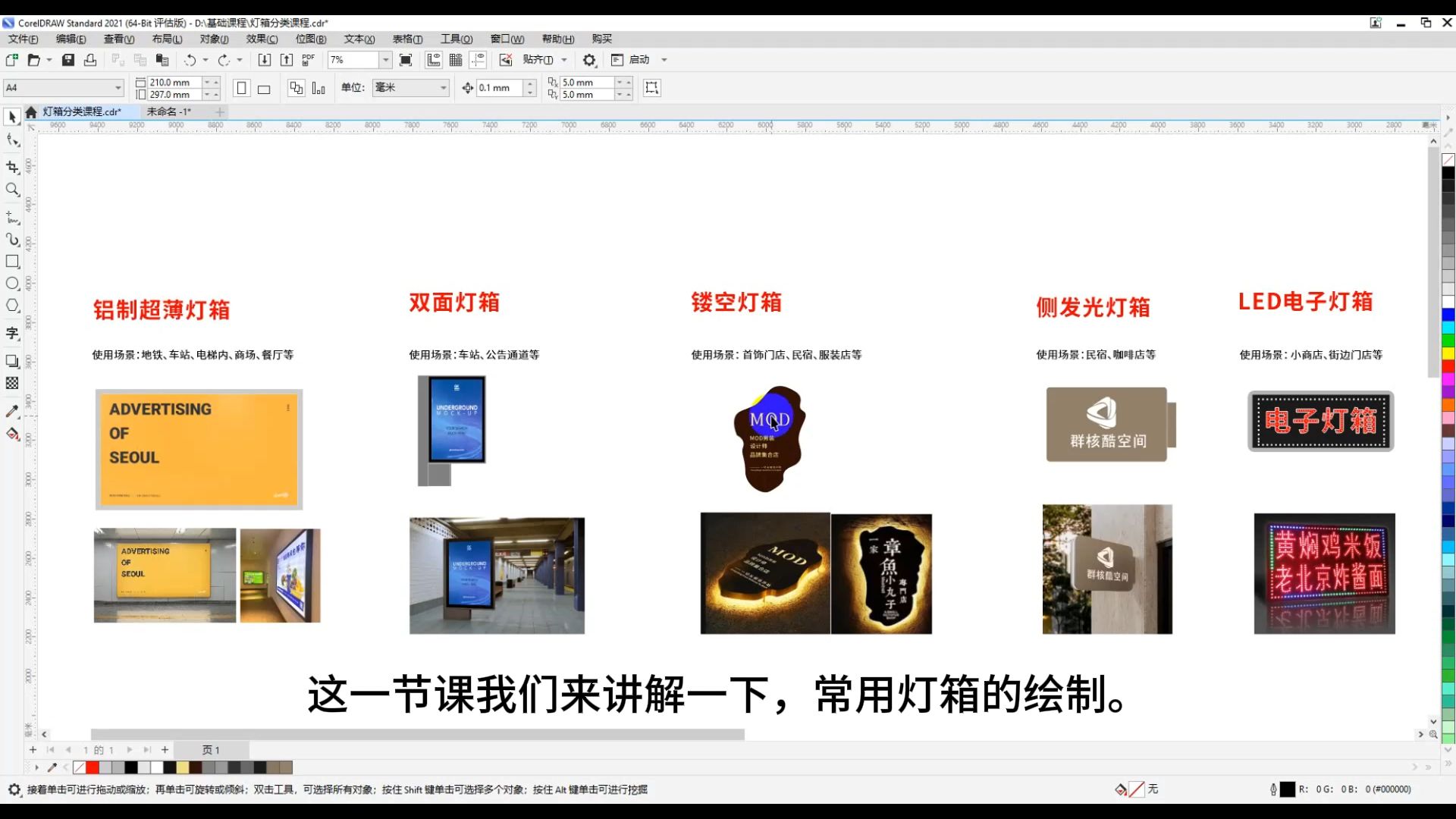Choose the Rectangle tool
Image resolution: width=1456 pixels, height=819 pixels.
pos(12,261)
